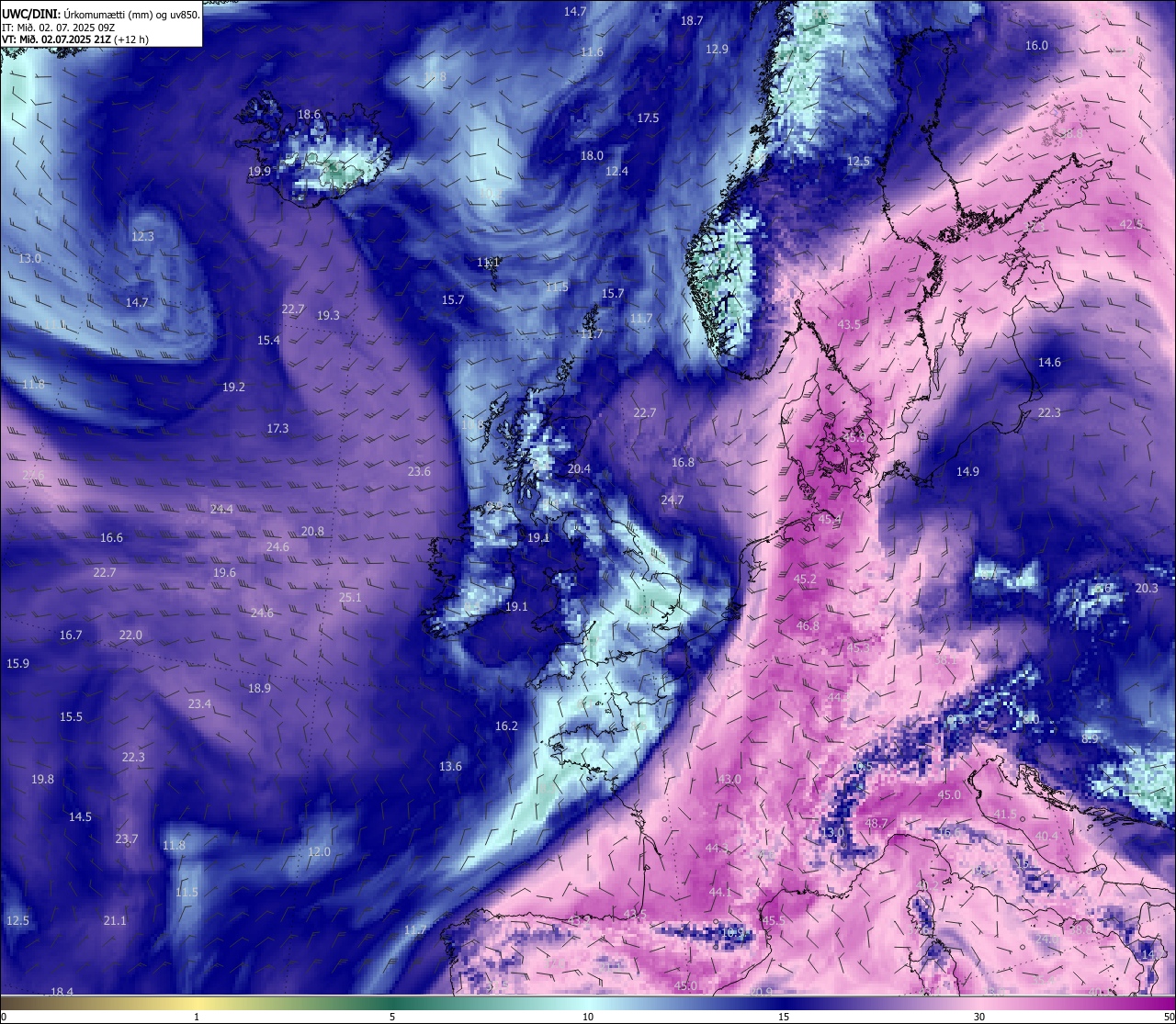This screenshot has width=1176, height=1024.
Task: Click the 14.6 value over the Baltic region
Action: coord(1049,363)
